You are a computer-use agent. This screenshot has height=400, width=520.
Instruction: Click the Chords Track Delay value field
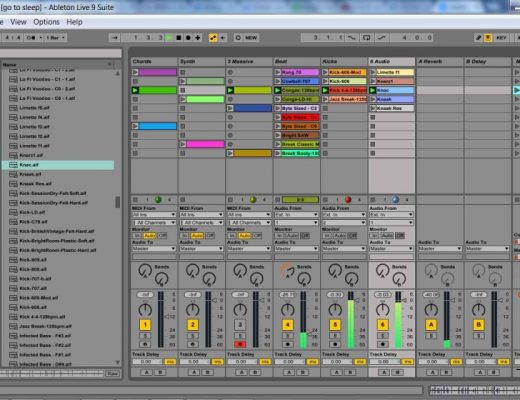(148, 362)
